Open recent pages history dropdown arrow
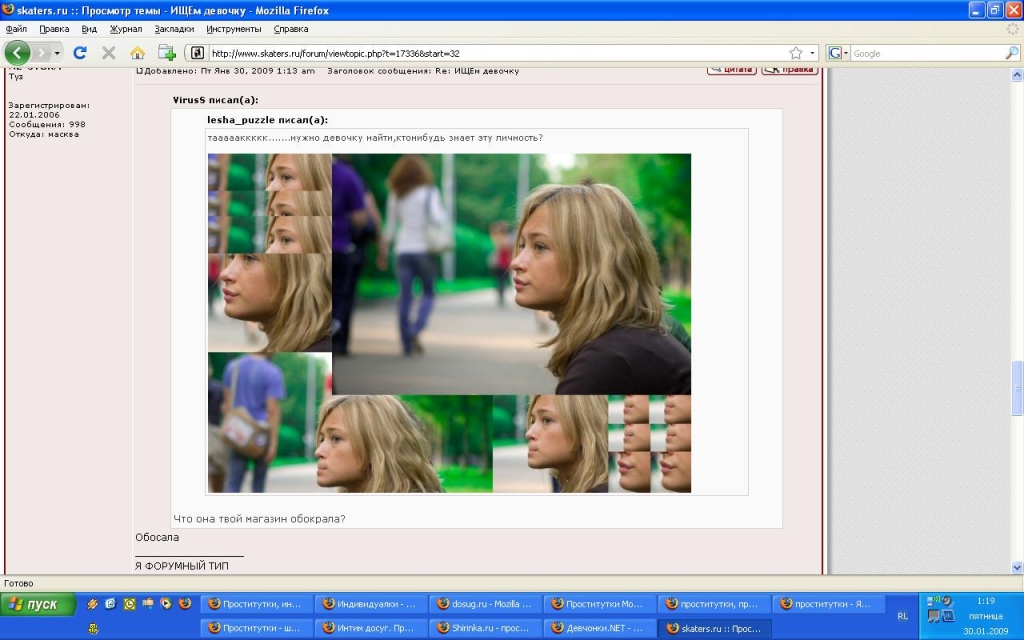The image size is (1024, 640). [57, 53]
